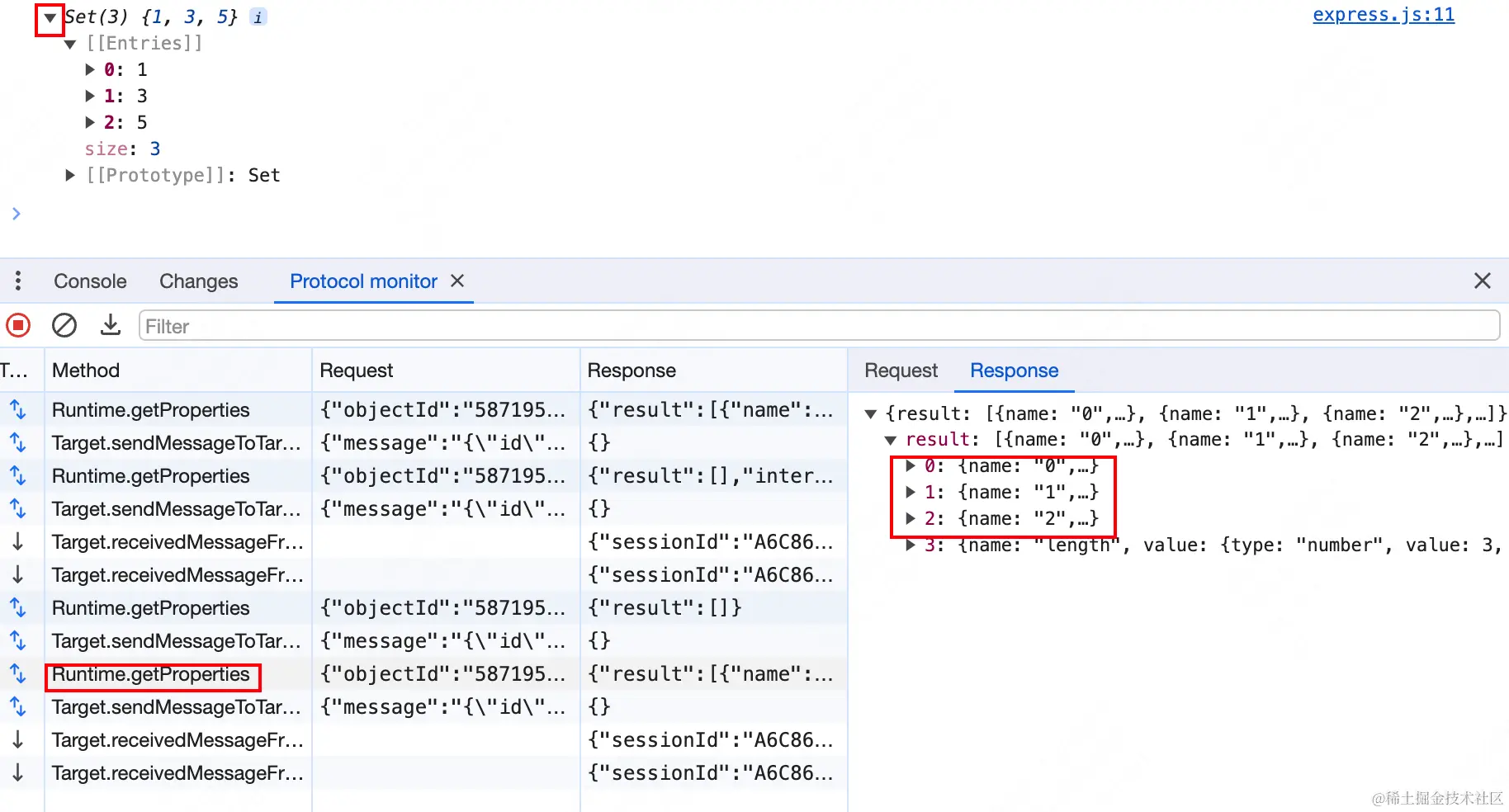Open the Request tab in details pane
Screen dimensions: 1509x812
click(x=901, y=371)
